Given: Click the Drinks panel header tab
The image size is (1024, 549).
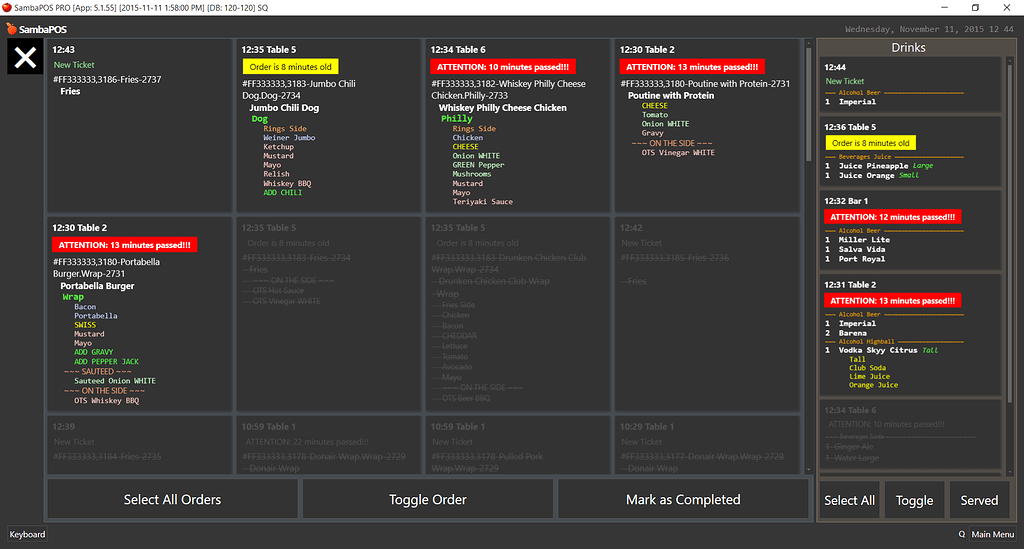Looking at the screenshot, I should coord(908,47).
